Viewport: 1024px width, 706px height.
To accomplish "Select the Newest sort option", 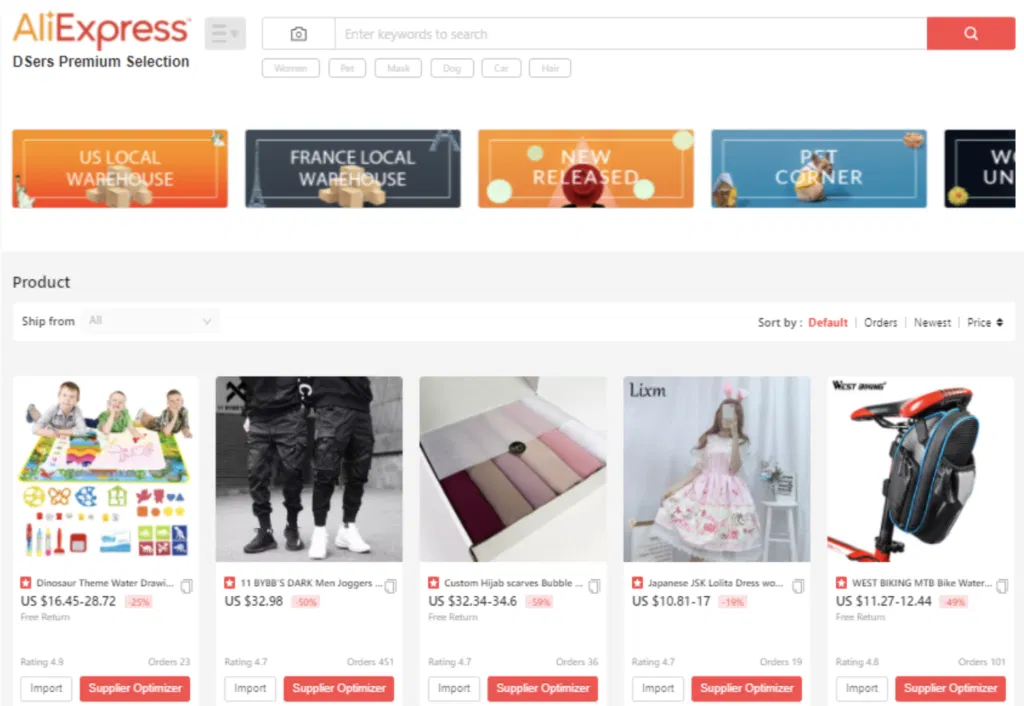I will click(932, 322).
